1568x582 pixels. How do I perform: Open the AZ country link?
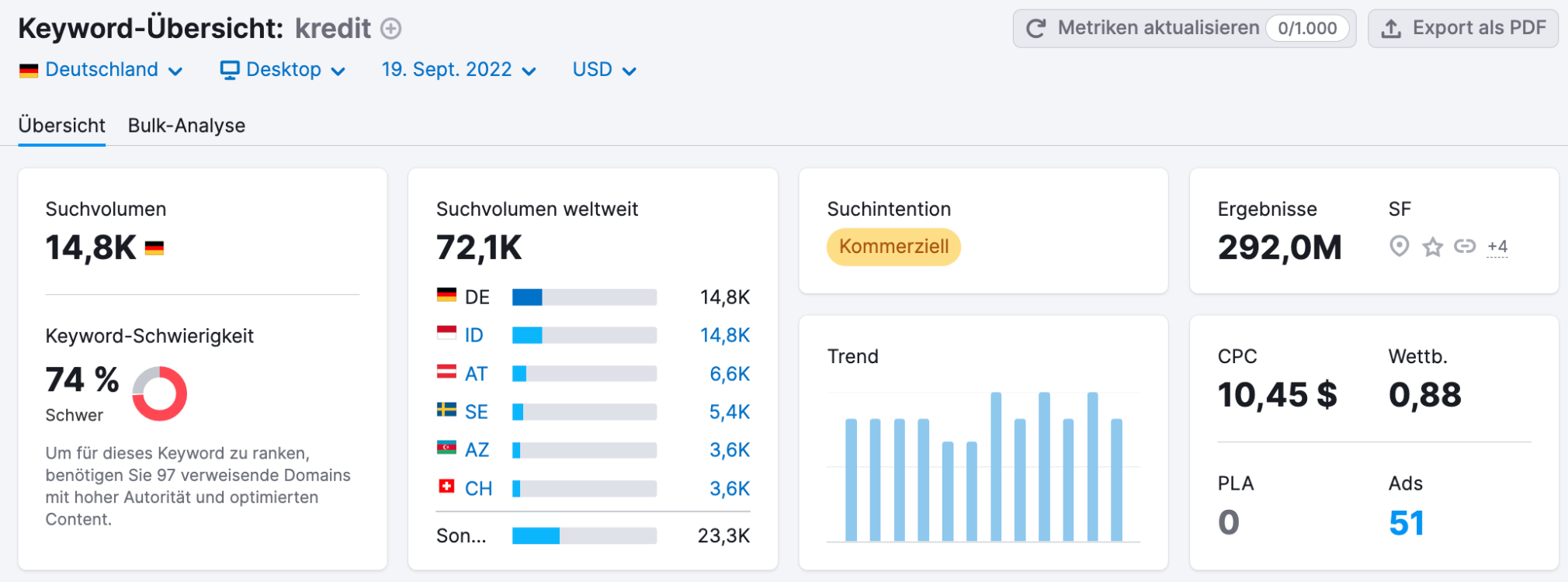tap(477, 450)
